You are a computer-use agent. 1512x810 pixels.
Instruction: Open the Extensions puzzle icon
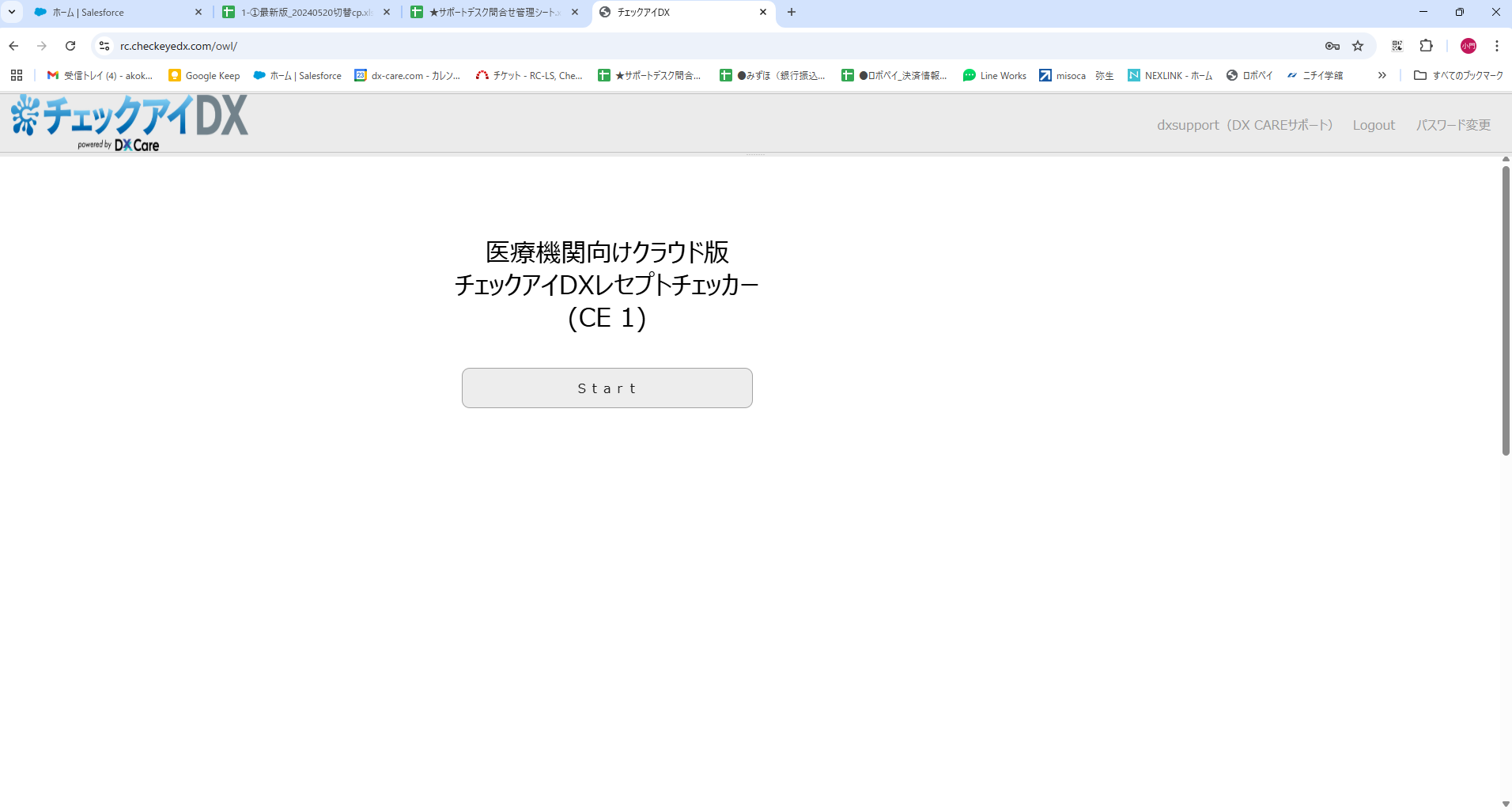tap(1427, 46)
